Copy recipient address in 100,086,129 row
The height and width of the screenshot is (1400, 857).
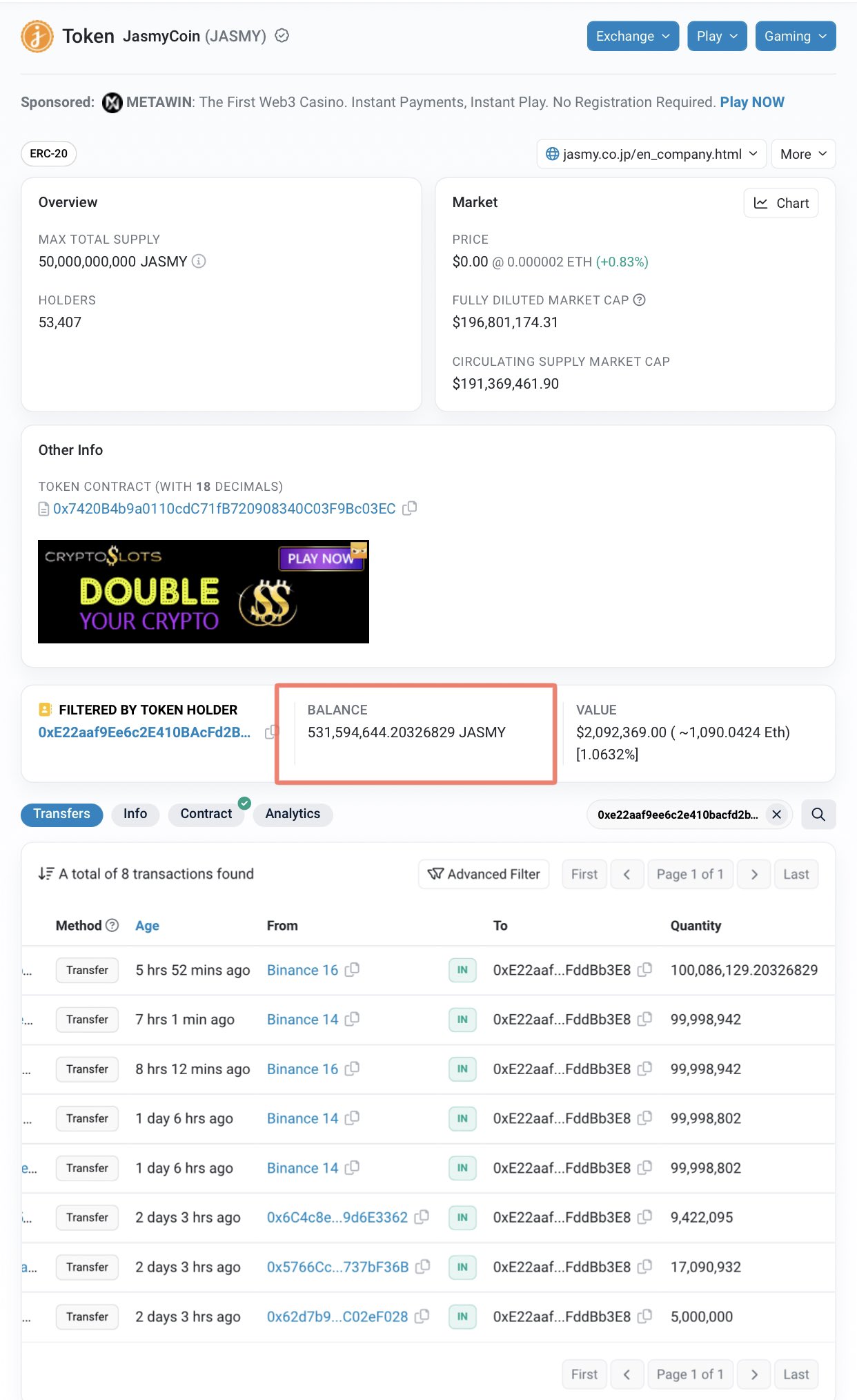644,970
